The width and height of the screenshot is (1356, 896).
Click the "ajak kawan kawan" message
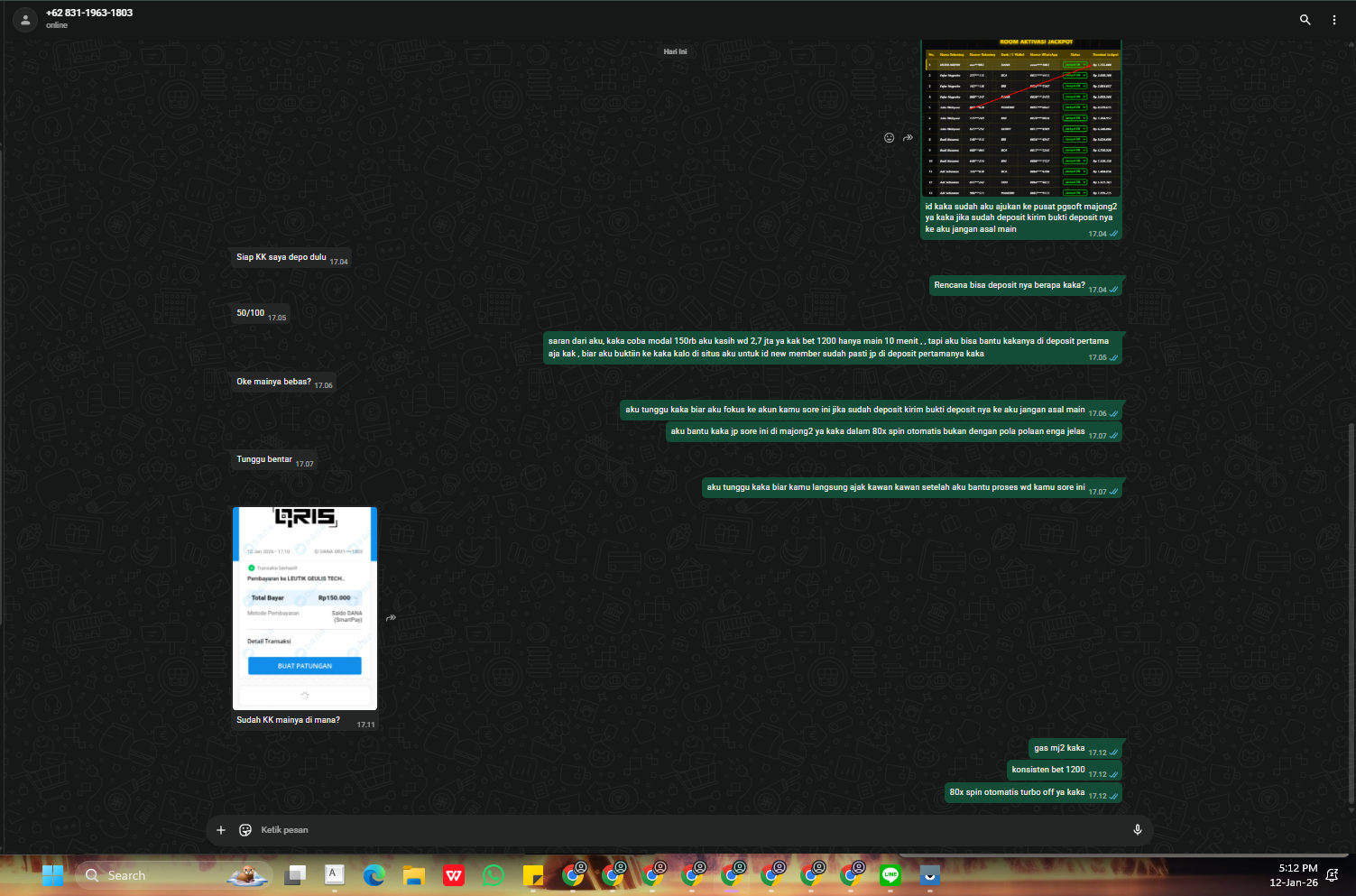(x=912, y=487)
